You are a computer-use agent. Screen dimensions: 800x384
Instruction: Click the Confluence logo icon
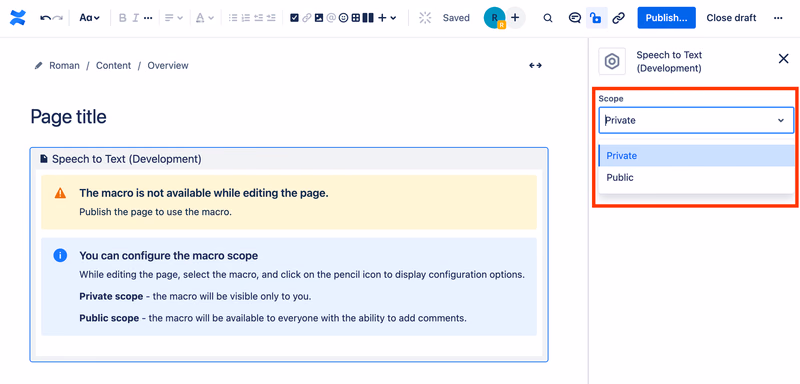click(x=18, y=17)
